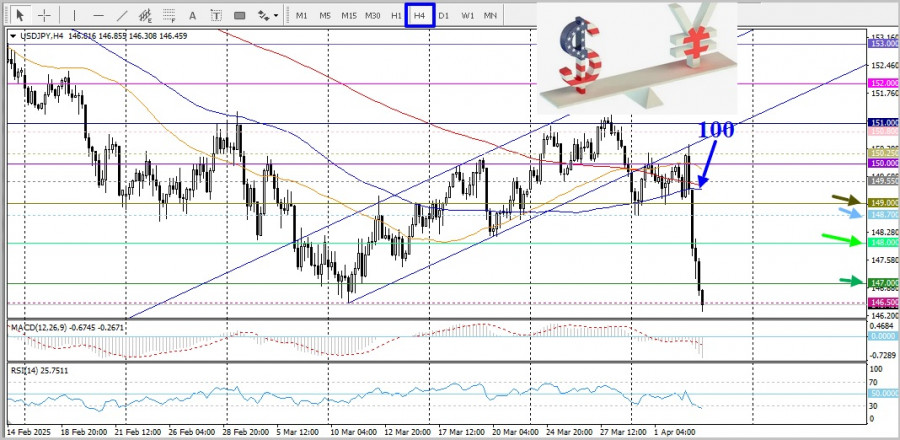This screenshot has width=900, height=440.
Task: Pick the Equidistant Channel tool
Action: [x=145, y=15]
